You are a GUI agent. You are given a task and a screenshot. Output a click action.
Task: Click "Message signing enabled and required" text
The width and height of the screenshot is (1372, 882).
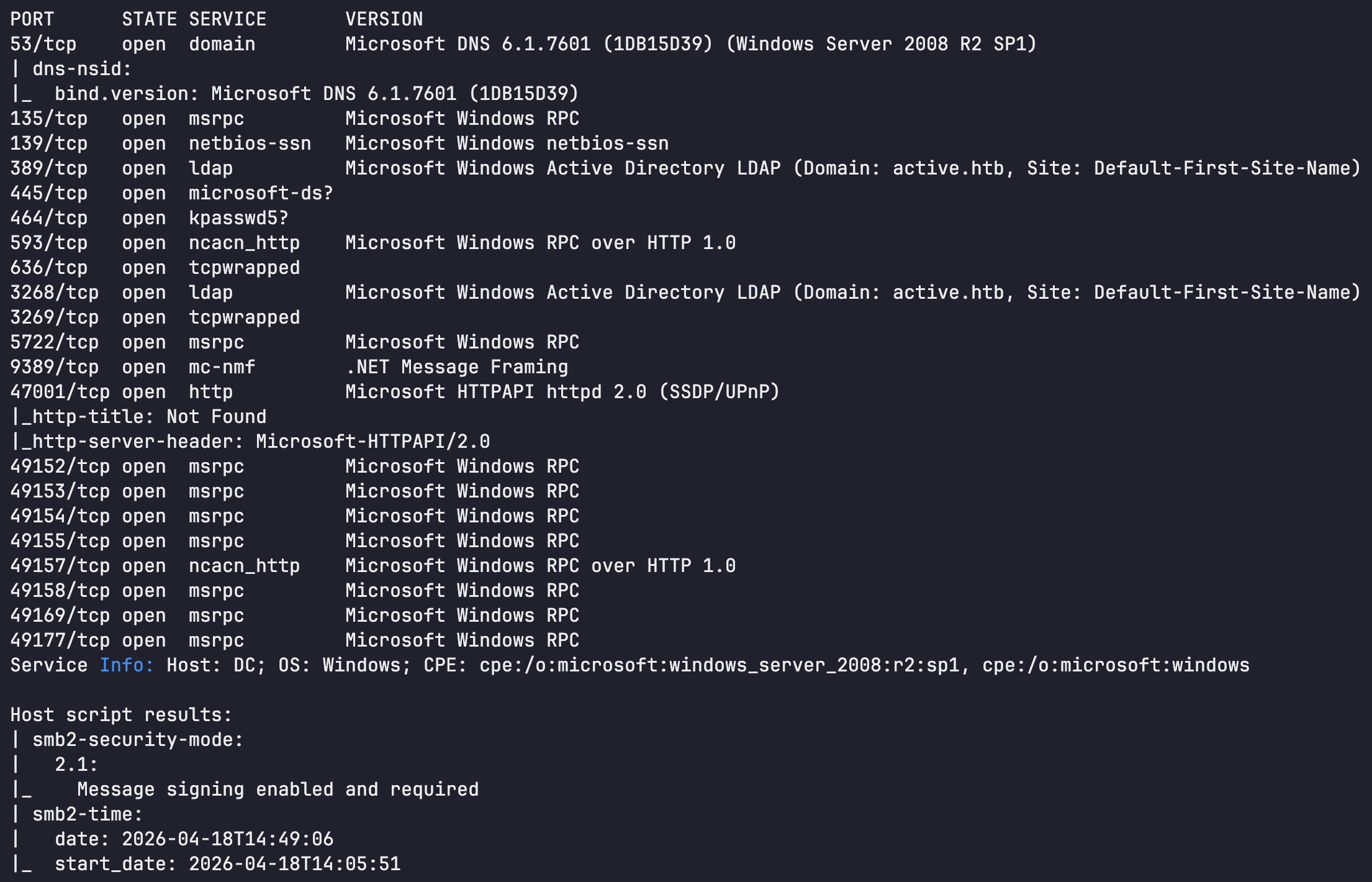pyautogui.click(x=278, y=789)
